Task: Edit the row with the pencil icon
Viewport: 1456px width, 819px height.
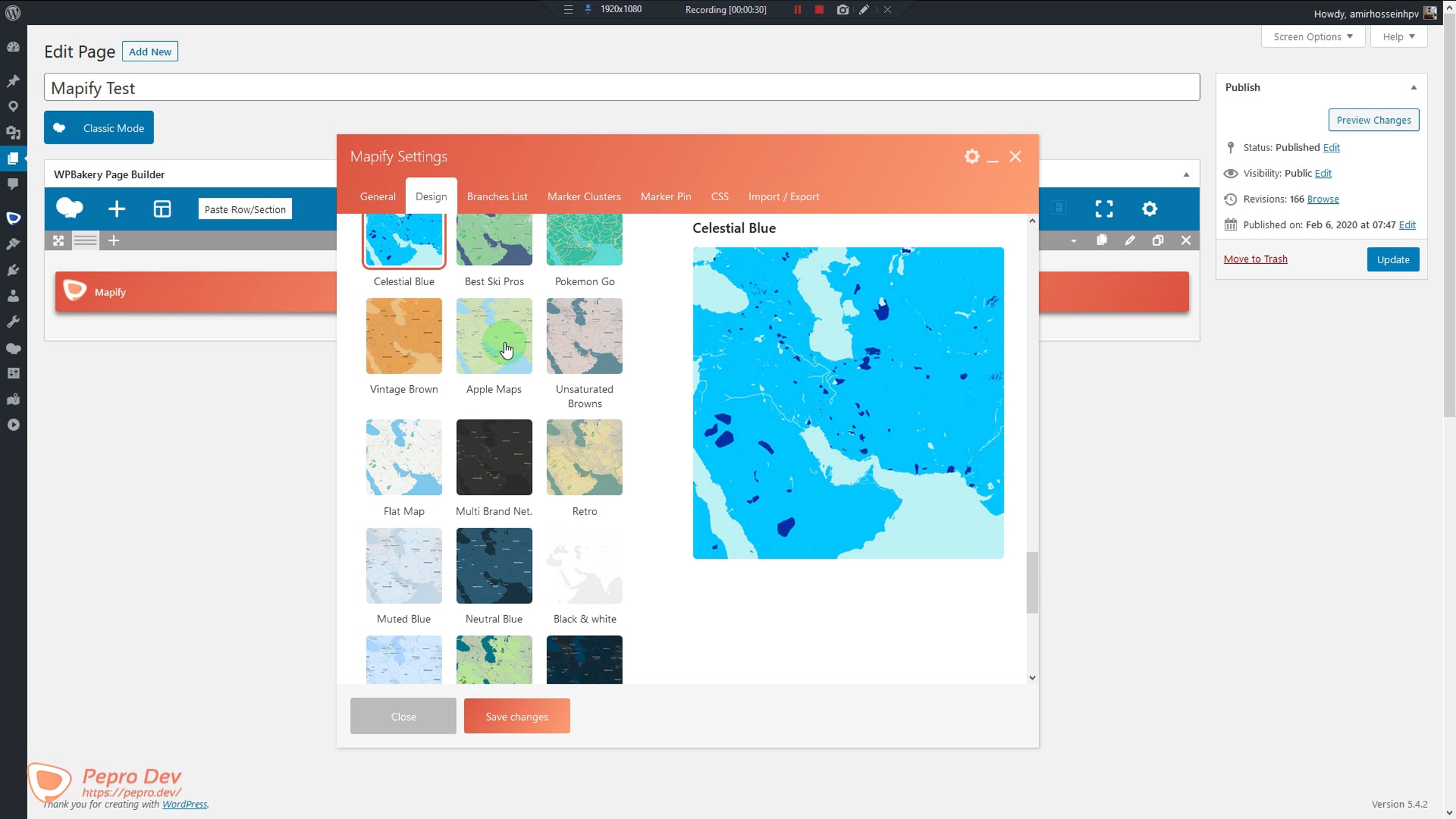Action: click(x=1130, y=241)
